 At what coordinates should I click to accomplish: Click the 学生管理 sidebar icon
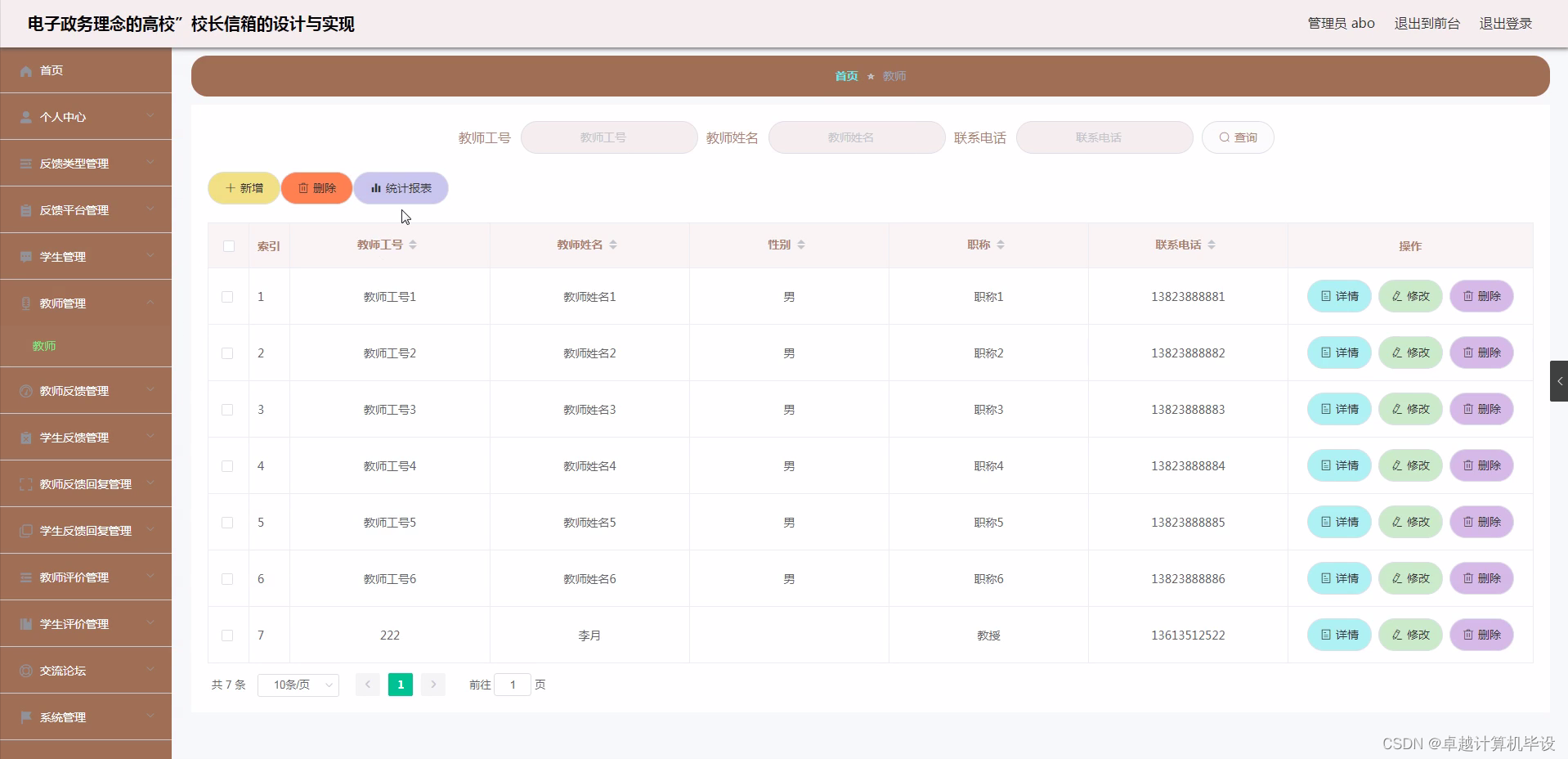25,256
